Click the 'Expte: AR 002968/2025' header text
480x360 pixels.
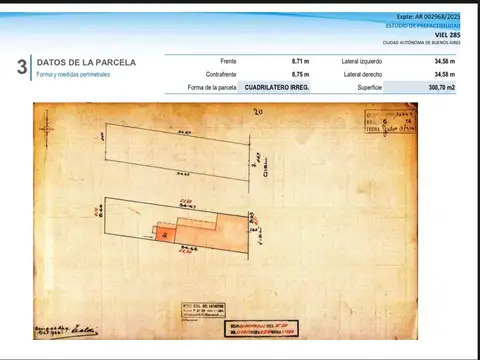coord(428,16)
